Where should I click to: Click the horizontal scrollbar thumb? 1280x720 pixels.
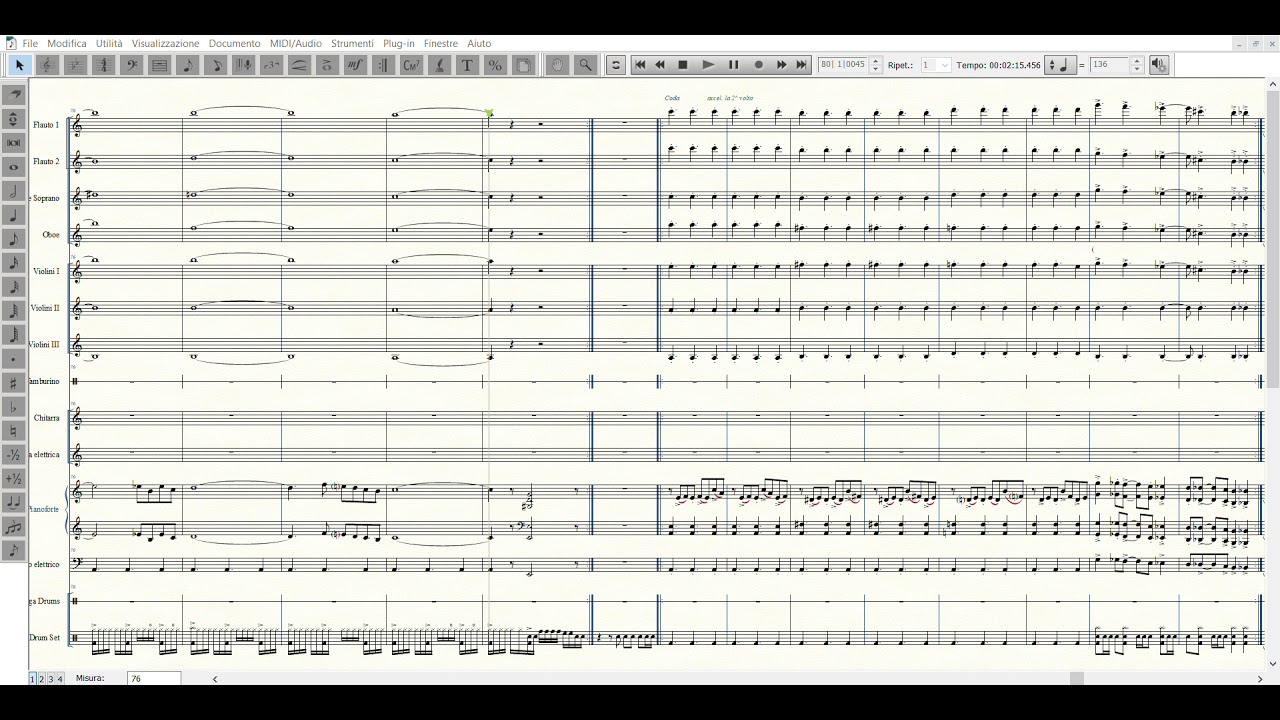(1077, 679)
